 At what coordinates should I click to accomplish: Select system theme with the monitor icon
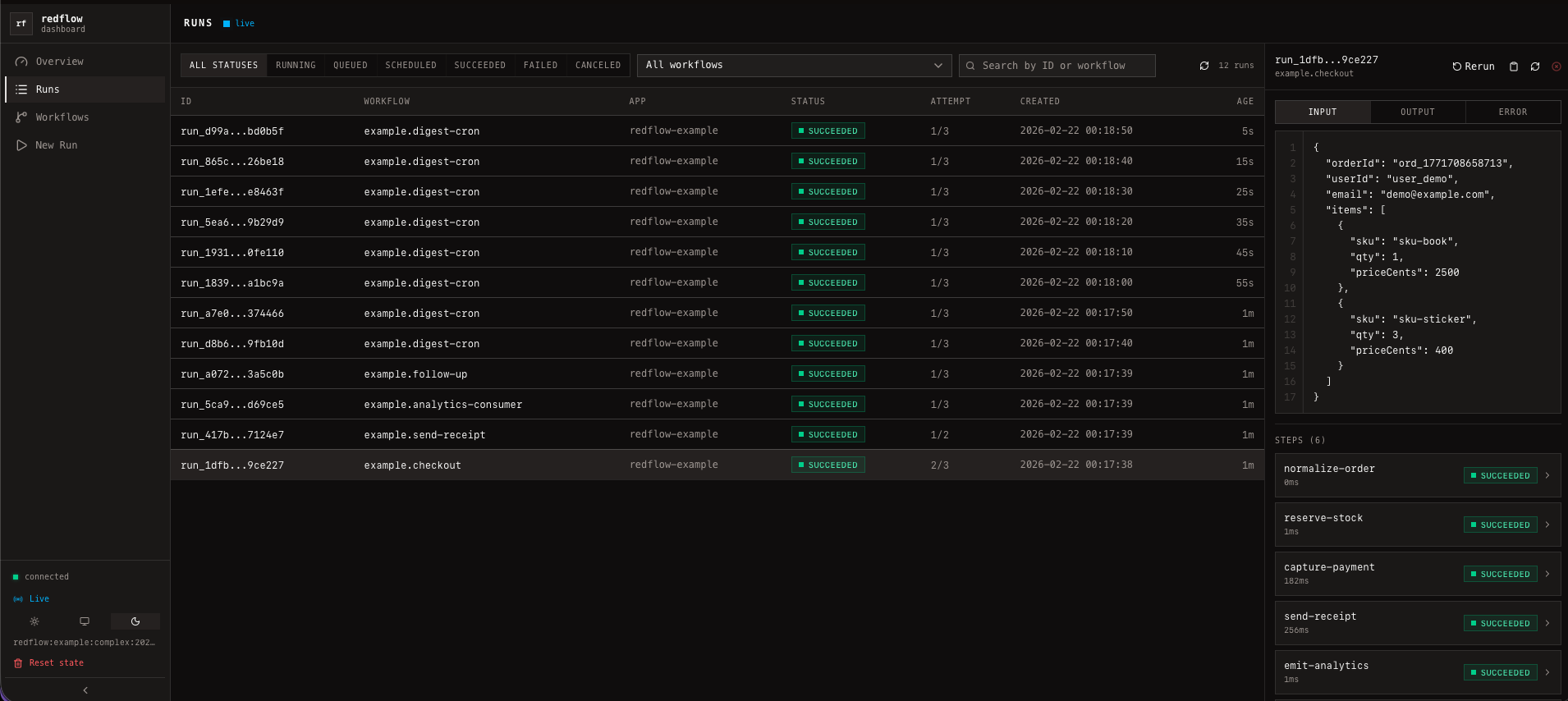click(85, 621)
